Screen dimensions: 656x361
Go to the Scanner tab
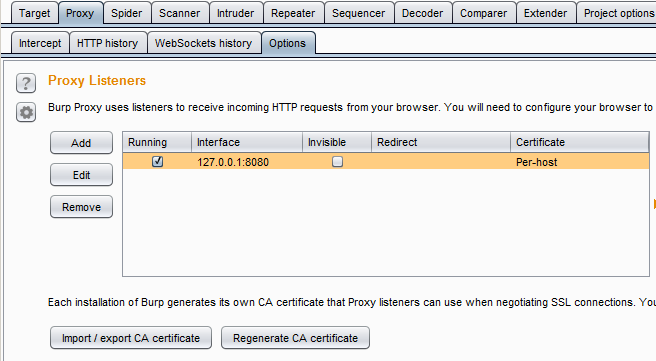point(179,13)
